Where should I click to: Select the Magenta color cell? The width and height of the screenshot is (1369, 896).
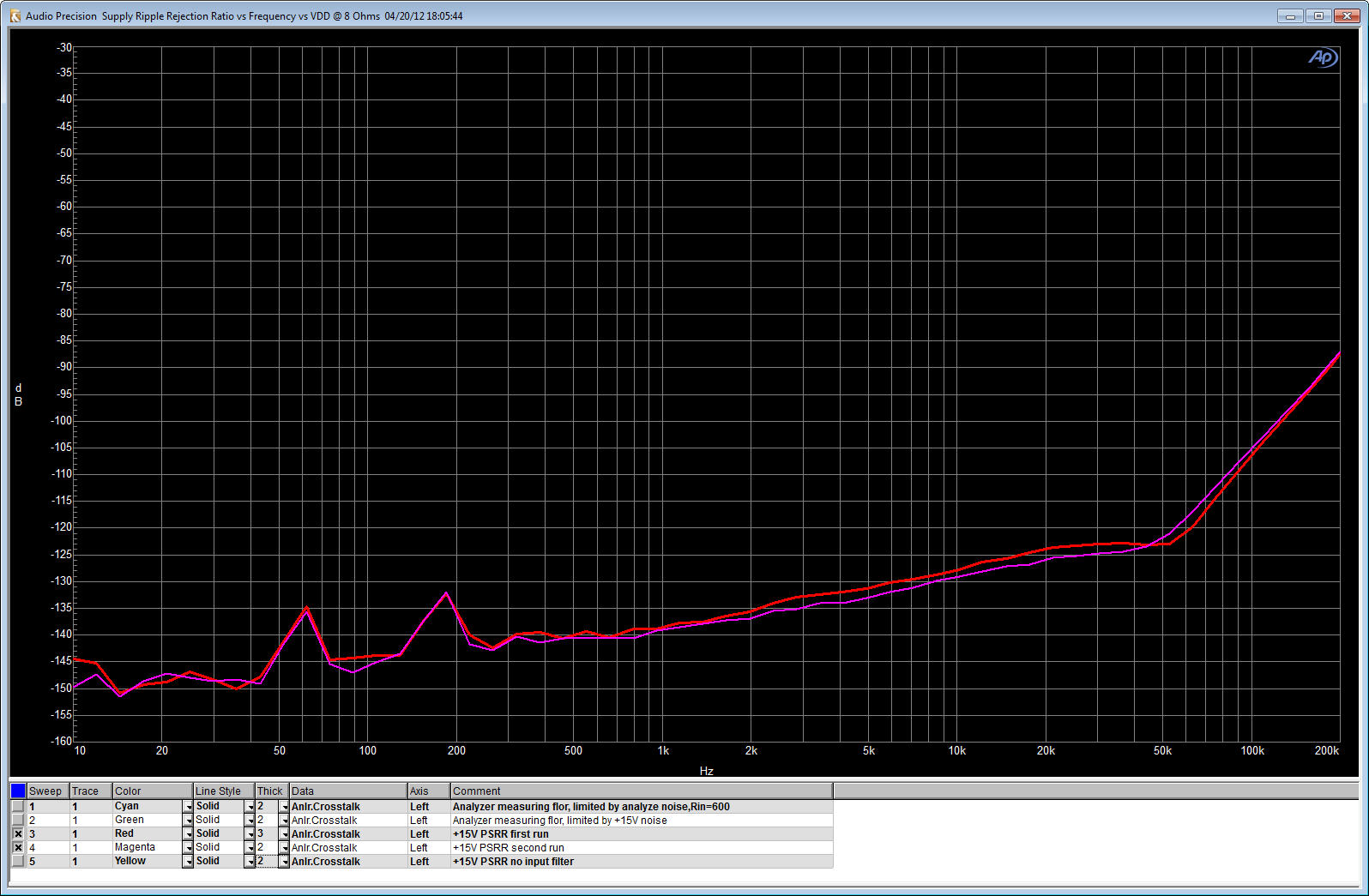[148, 847]
